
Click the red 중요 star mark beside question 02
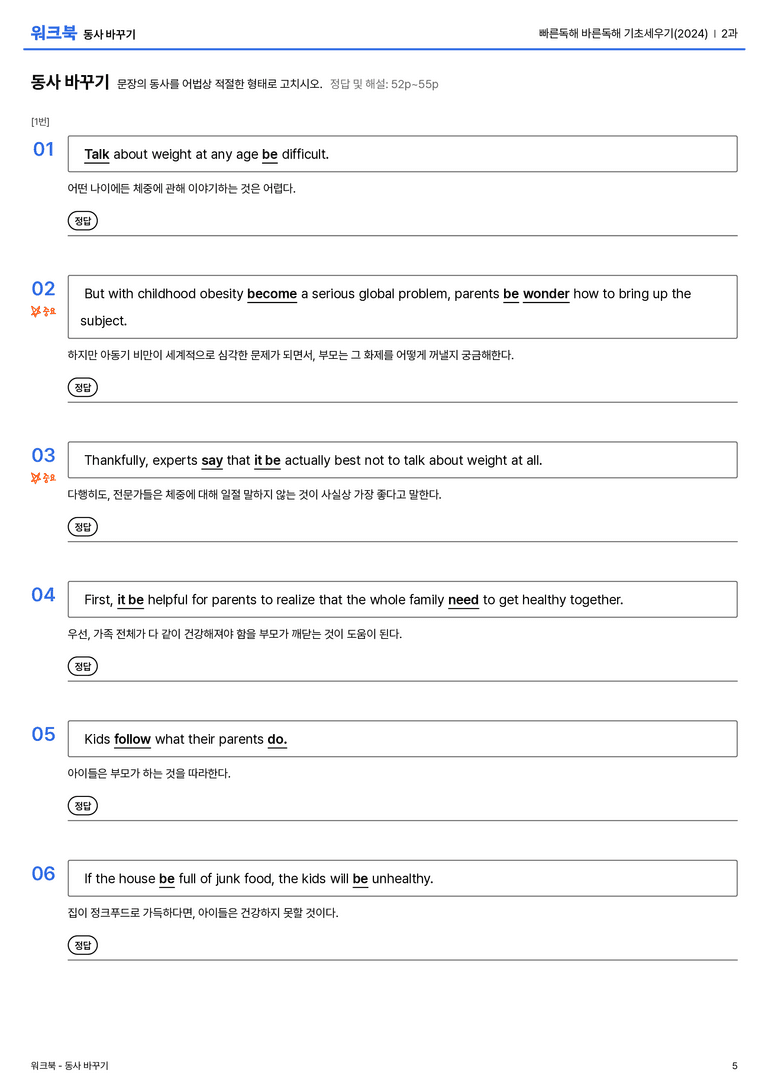coord(43,311)
